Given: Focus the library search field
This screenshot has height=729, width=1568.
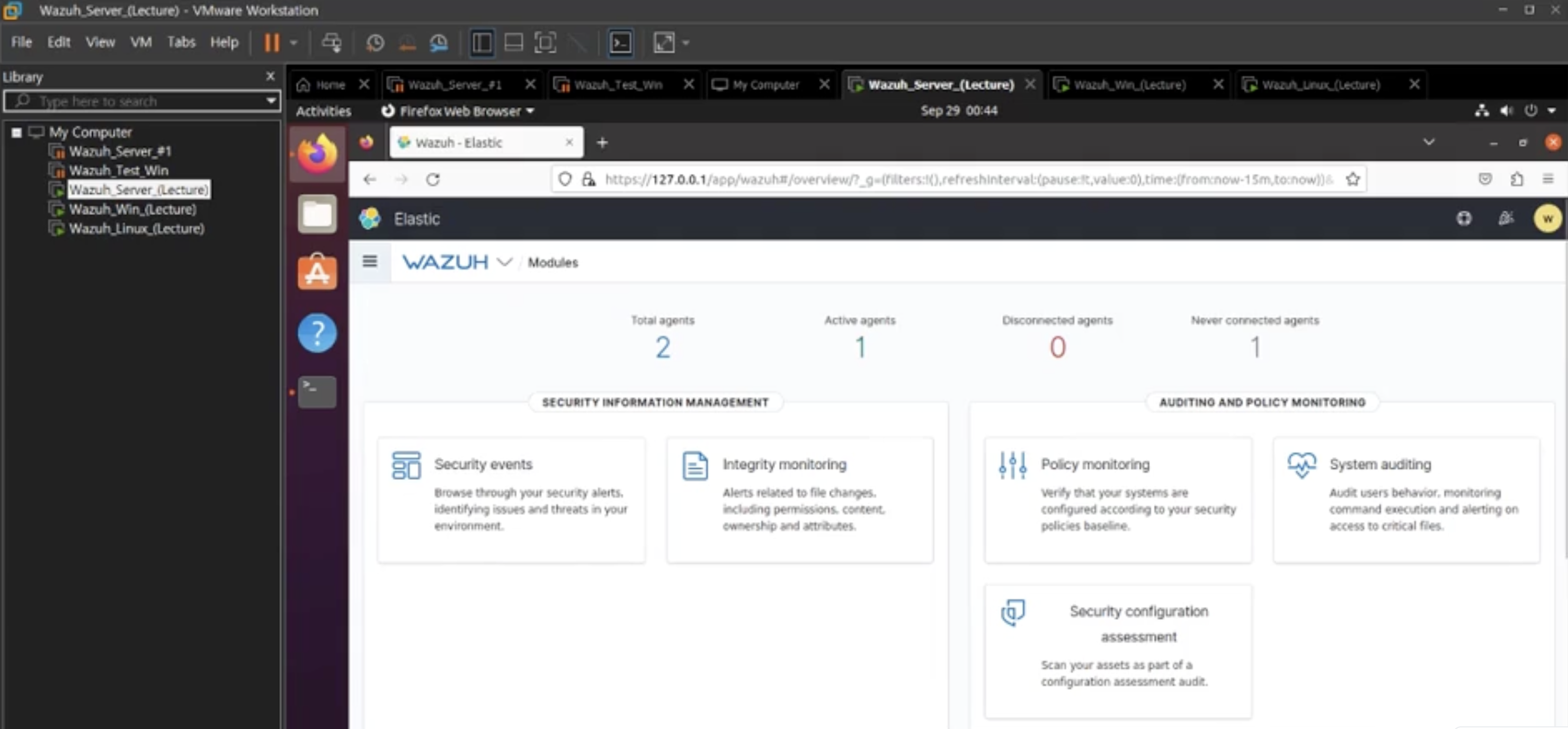Looking at the screenshot, I should [x=142, y=101].
